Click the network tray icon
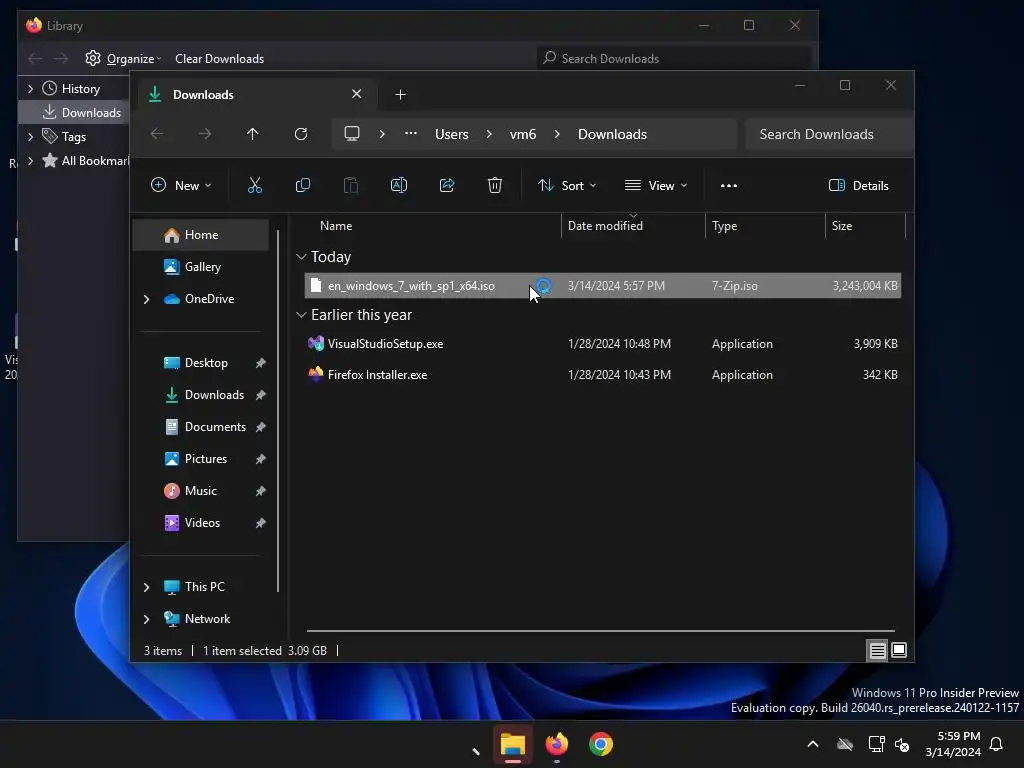 pos(876,744)
